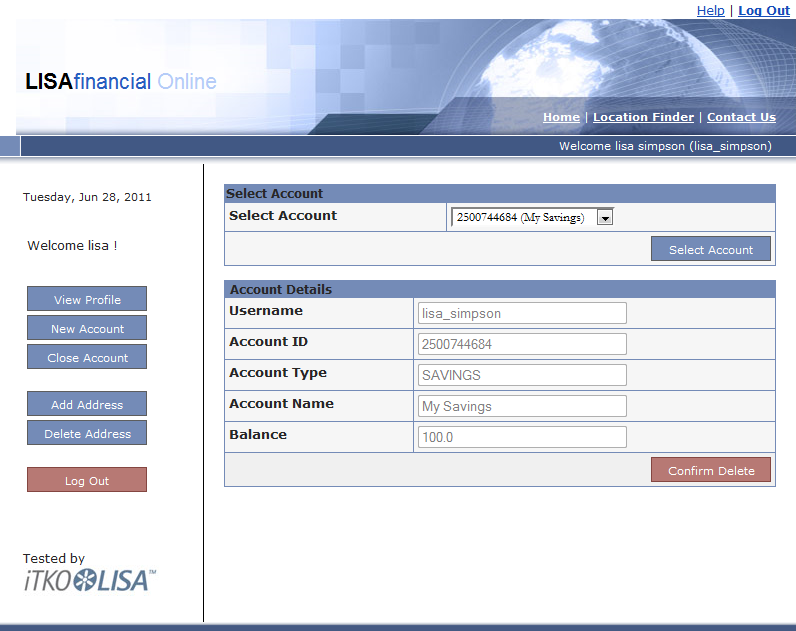This screenshot has height=631, width=796.
Task: Click the Account Type field SAVINGS
Action: [x=522, y=375]
